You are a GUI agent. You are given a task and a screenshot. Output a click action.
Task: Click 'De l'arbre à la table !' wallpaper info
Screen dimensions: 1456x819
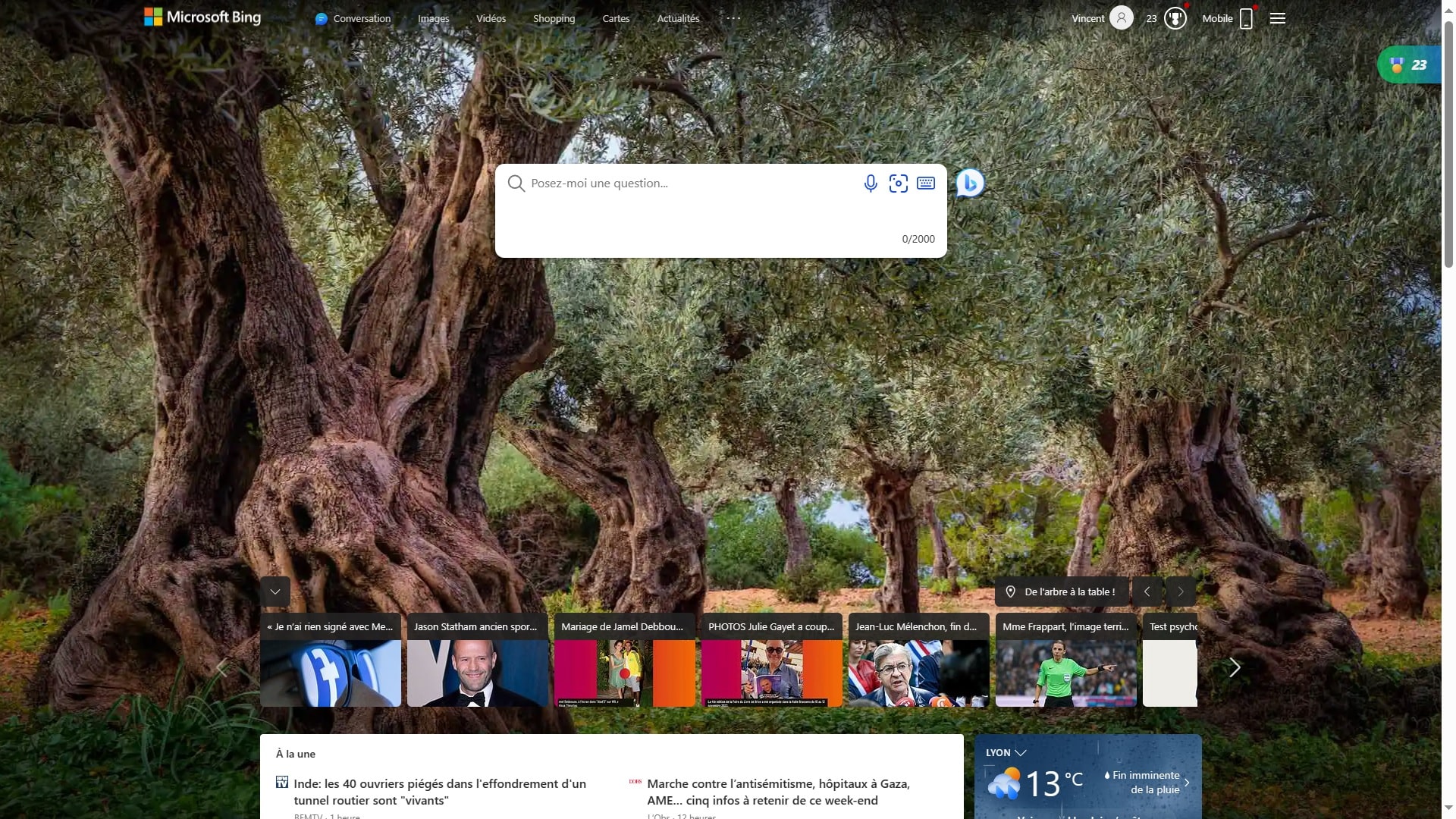1061,591
